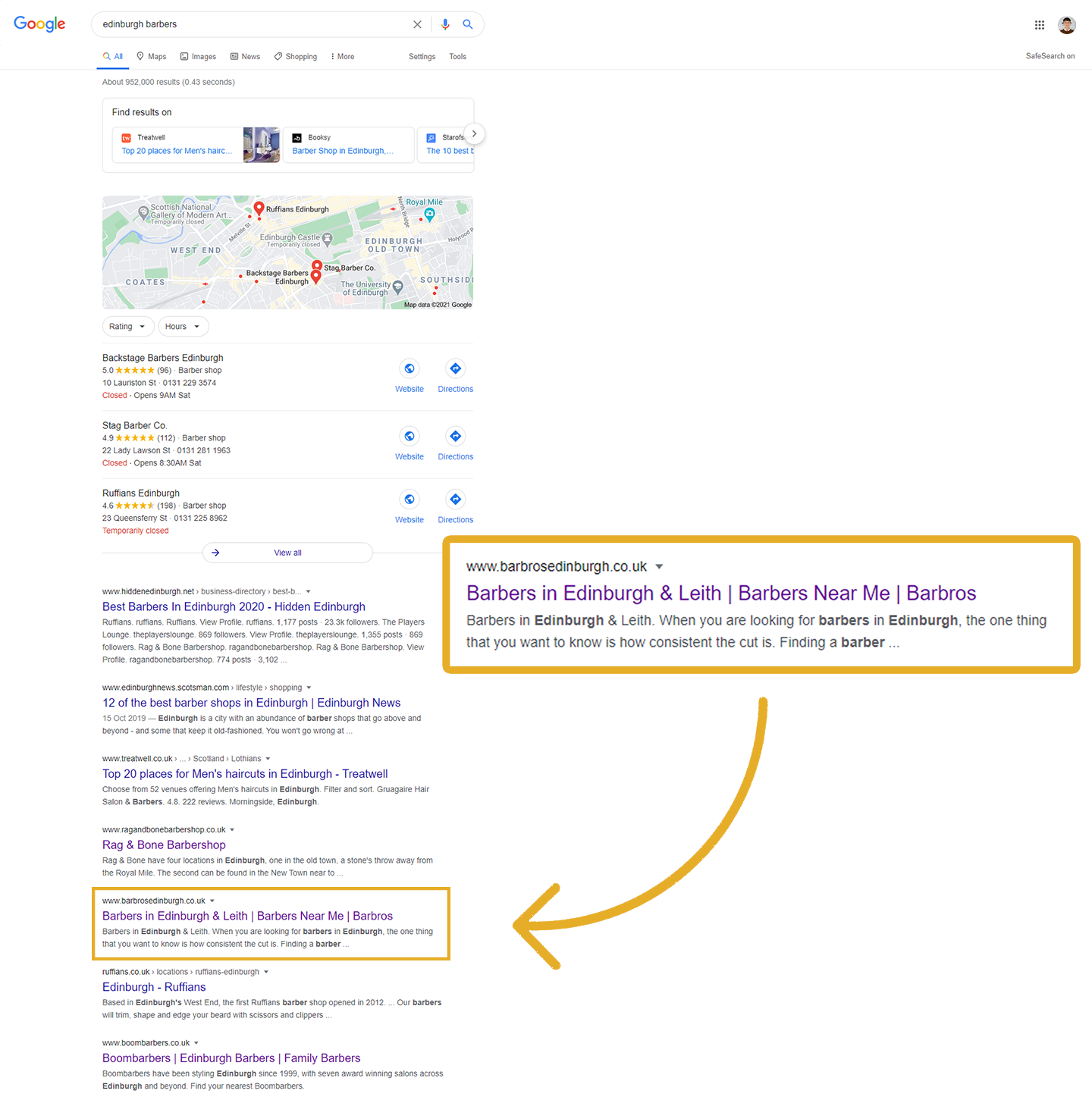Viewport: 1092px width, 1103px height.
Task: Expand options arrow for ruffians.co.uk result
Action: 265,972
